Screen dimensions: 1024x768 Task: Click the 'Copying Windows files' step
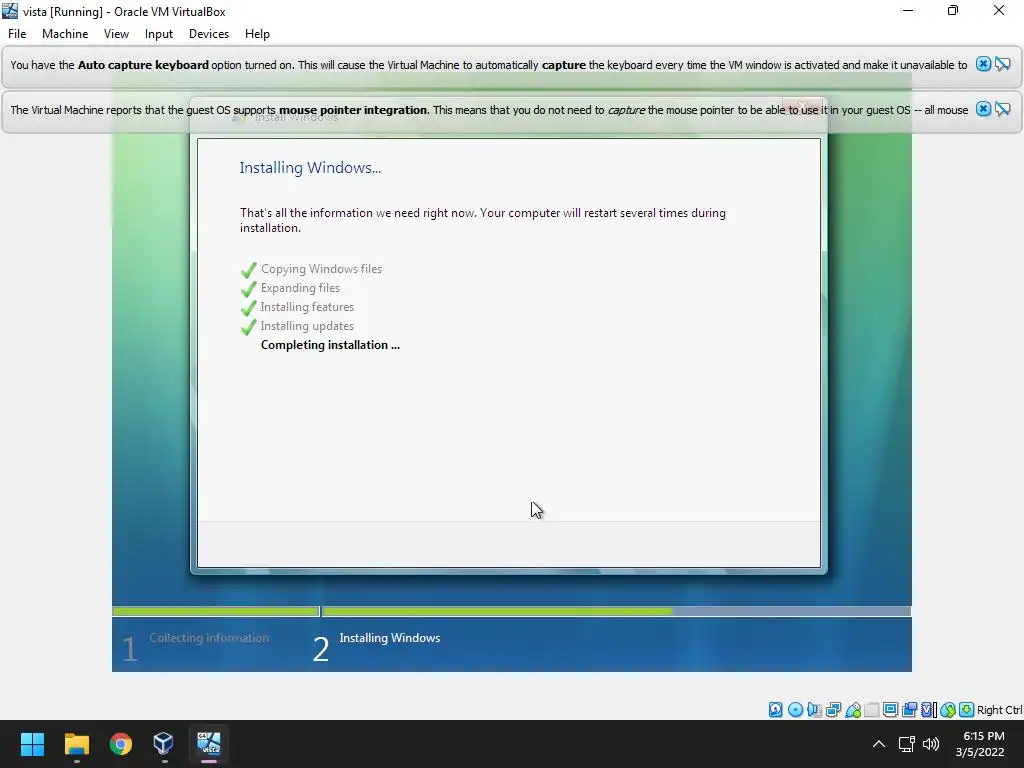(321, 268)
